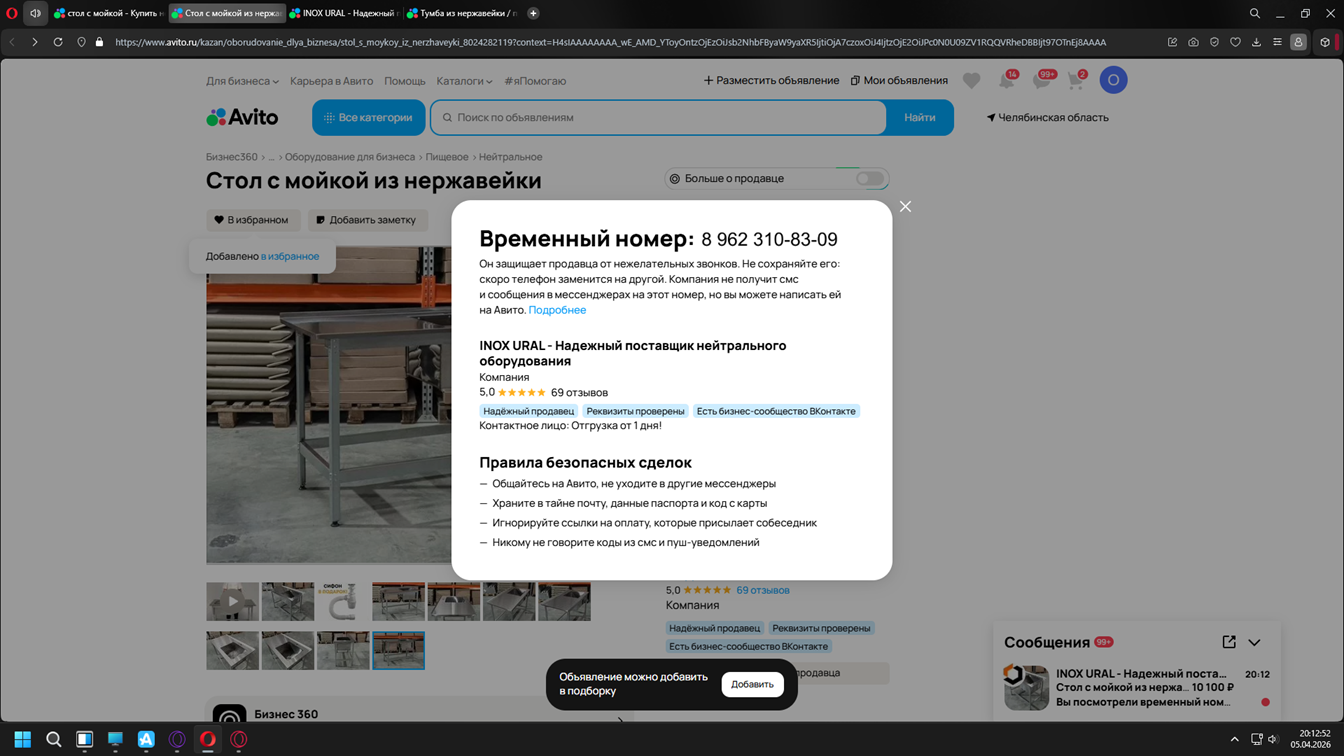Select the siphon gift thumbnail
This screenshot has height=756, width=1344.
pyautogui.click(x=343, y=602)
